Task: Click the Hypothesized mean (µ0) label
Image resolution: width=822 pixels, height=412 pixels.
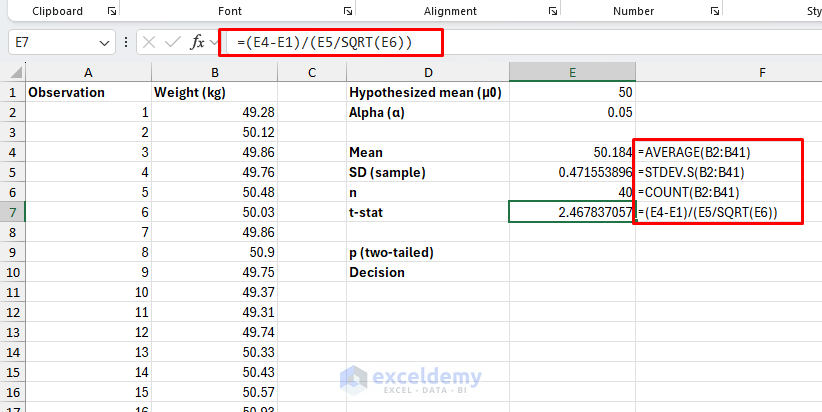Action: (425, 93)
